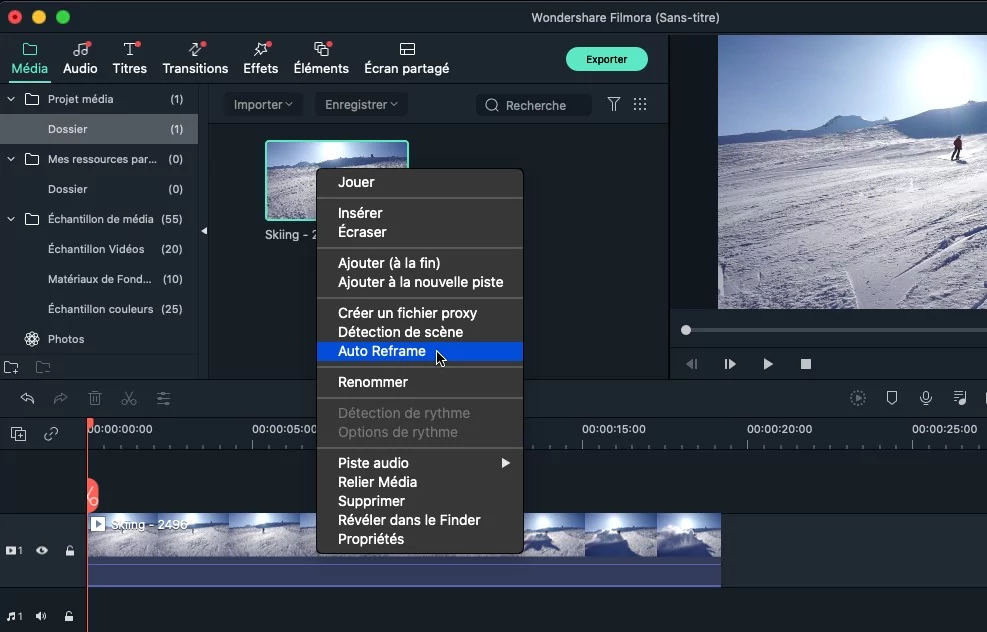Click the play button in preview

[768, 364]
